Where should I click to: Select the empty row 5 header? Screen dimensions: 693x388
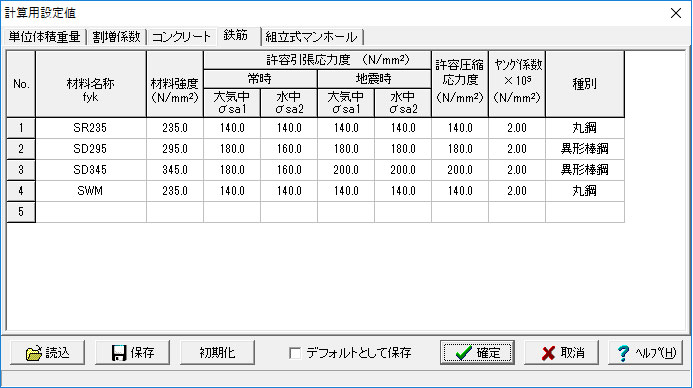pos(21,212)
